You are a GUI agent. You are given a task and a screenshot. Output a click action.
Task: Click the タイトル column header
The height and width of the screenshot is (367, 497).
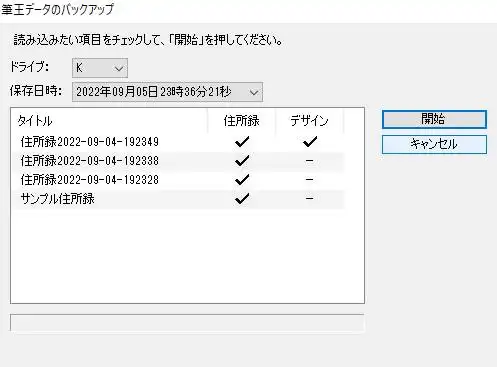(x=109, y=121)
